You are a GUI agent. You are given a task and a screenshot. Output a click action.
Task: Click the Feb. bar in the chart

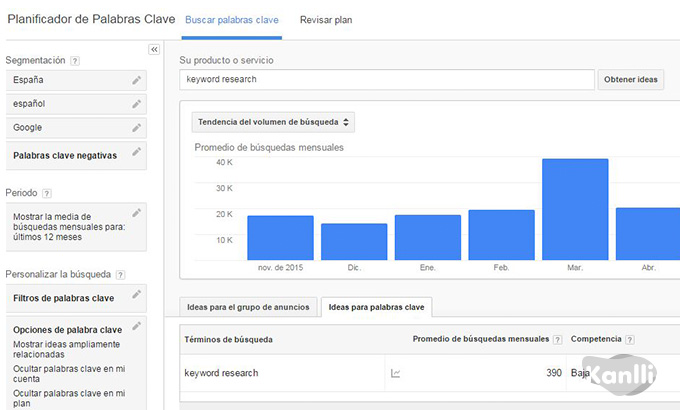501,235
